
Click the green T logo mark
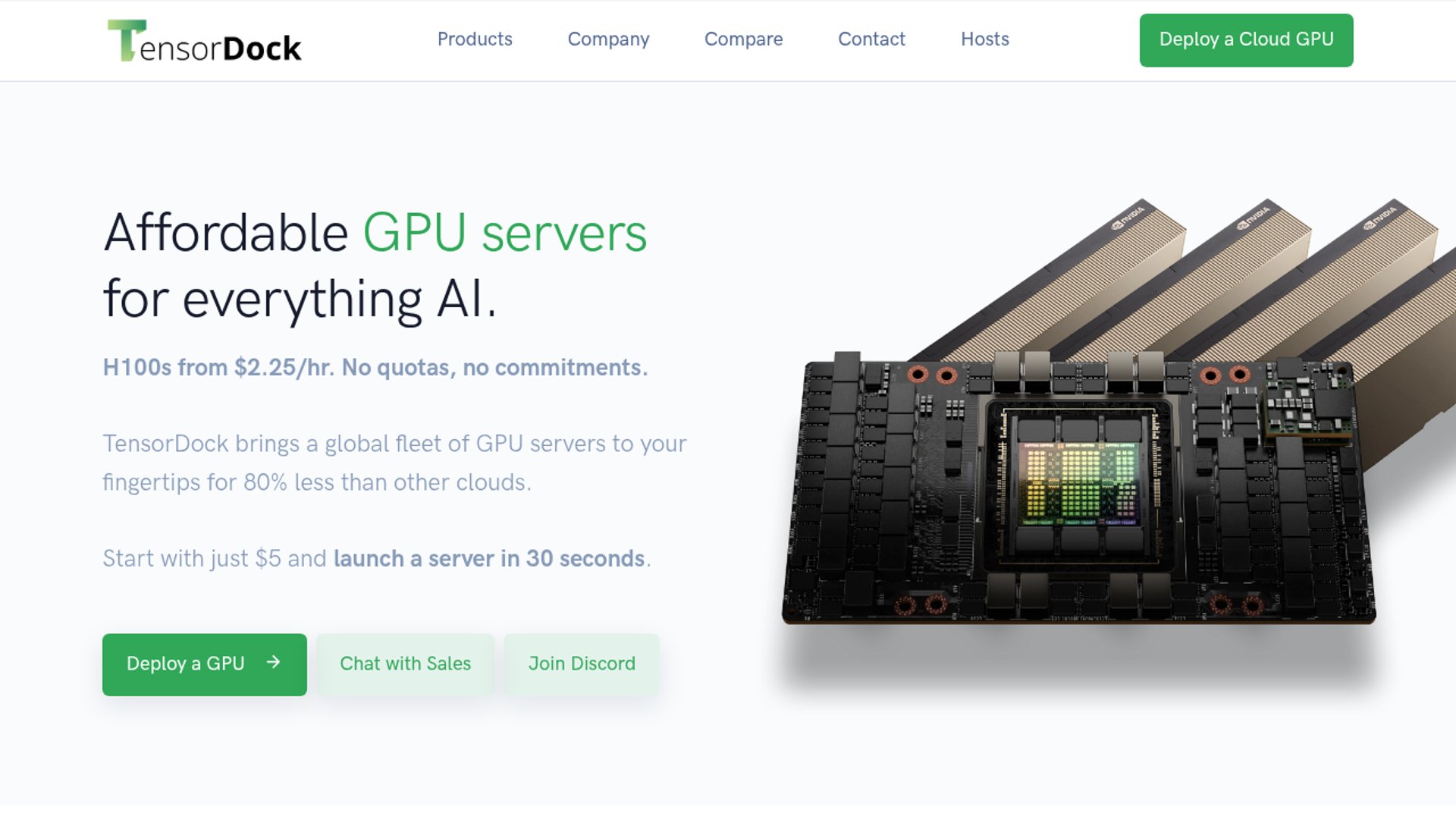point(126,40)
